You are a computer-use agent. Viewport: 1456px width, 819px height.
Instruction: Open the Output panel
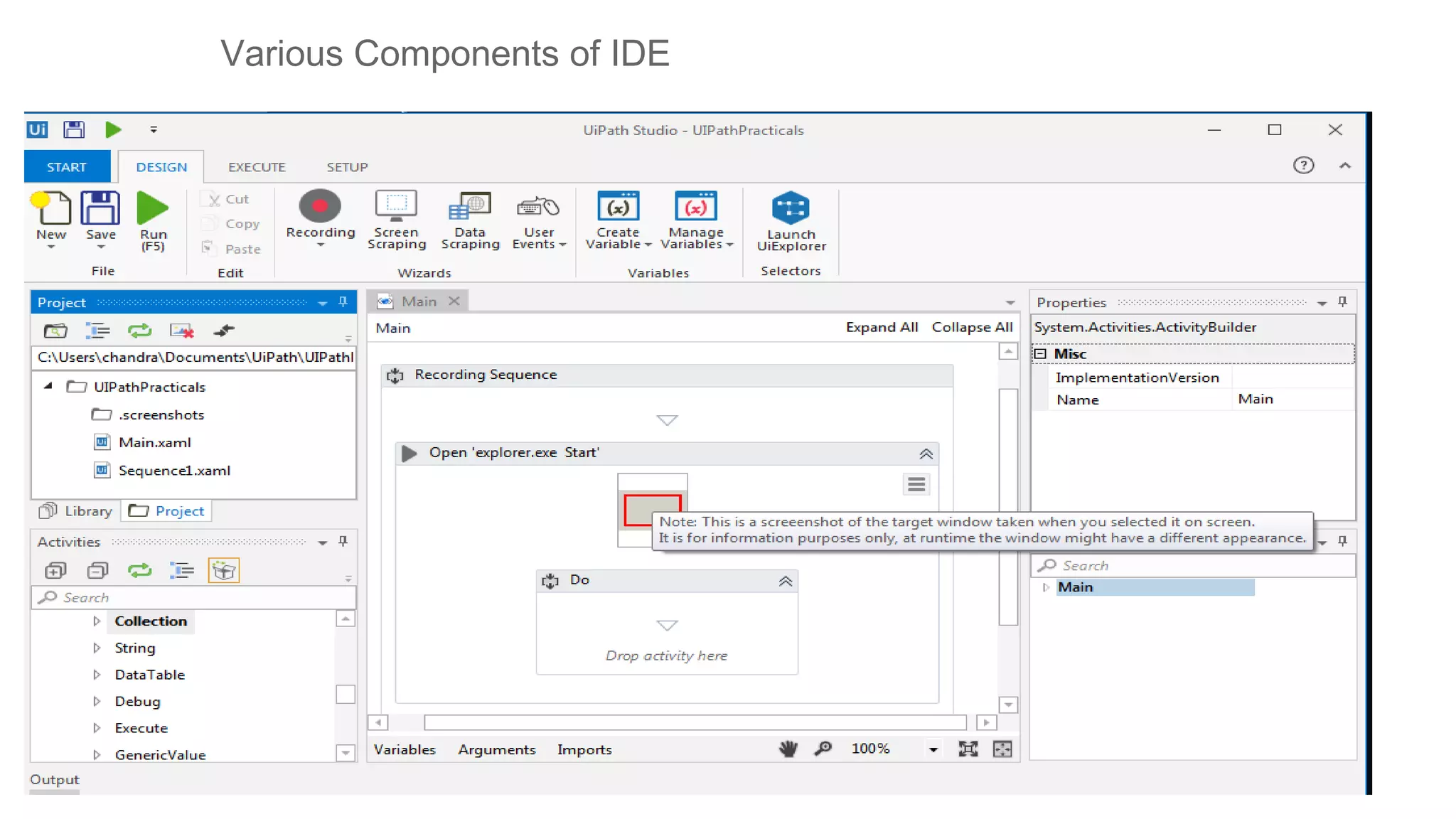point(55,780)
